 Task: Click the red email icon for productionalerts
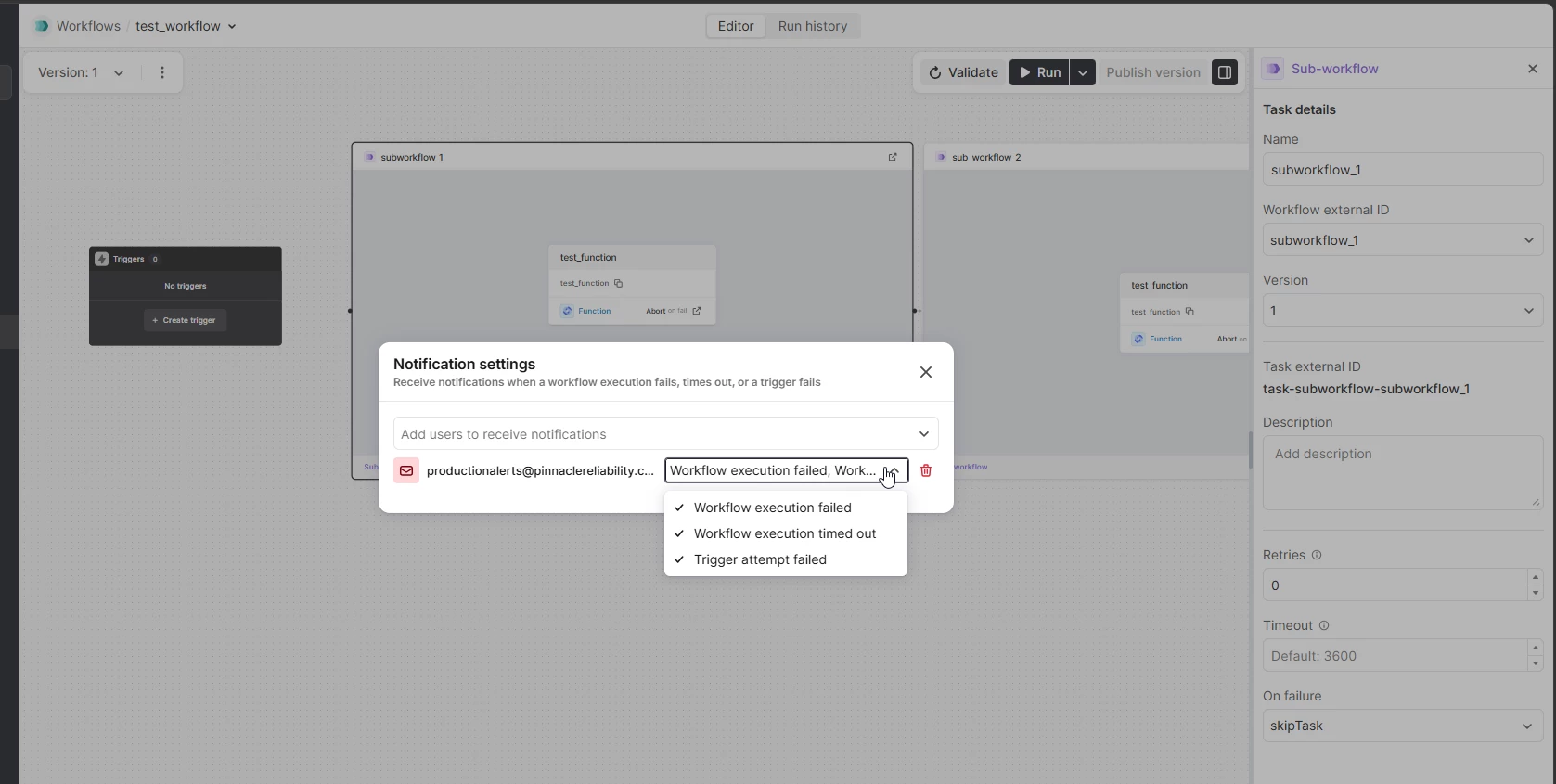pyautogui.click(x=406, y=470)
